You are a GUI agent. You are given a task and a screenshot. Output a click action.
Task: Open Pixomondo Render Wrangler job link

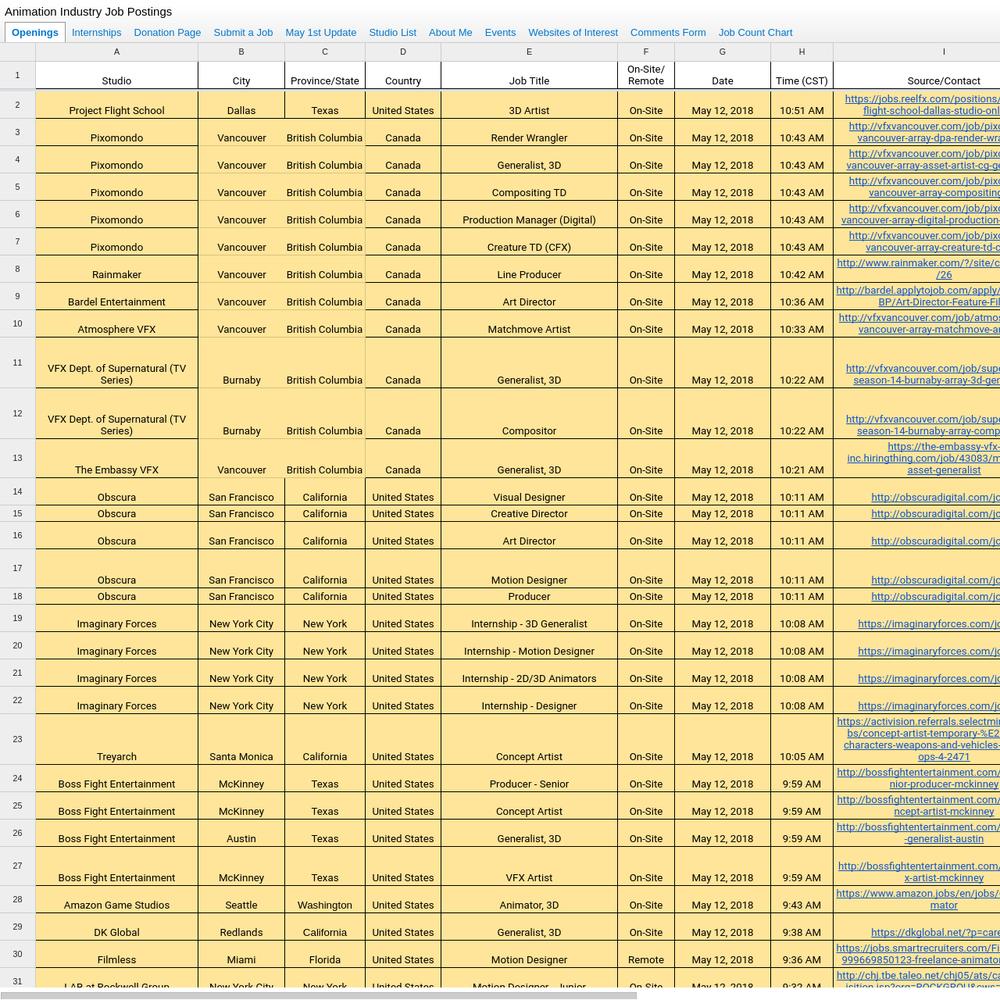924,132
